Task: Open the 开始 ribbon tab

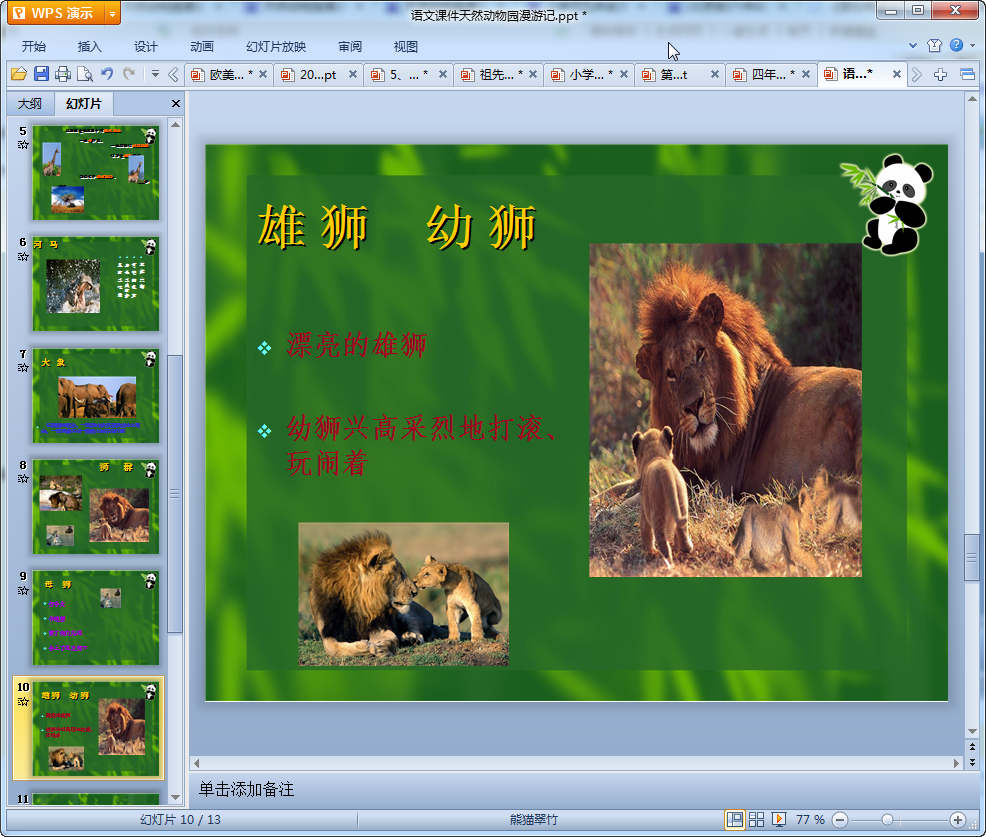Action: tap(33, 47)
